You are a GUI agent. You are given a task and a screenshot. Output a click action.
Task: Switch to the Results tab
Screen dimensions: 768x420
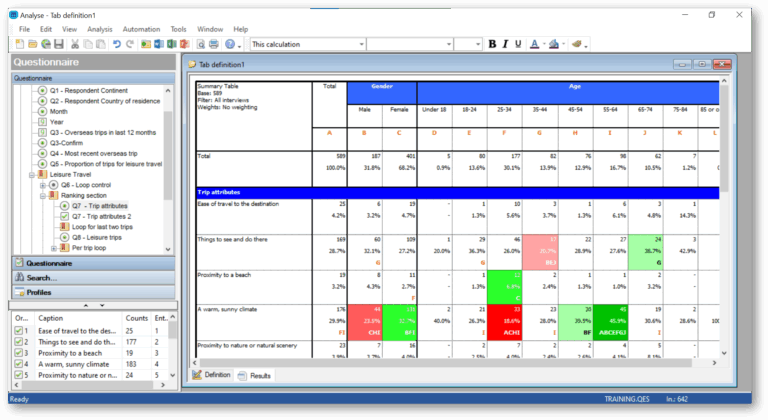(x=260, y=376)
